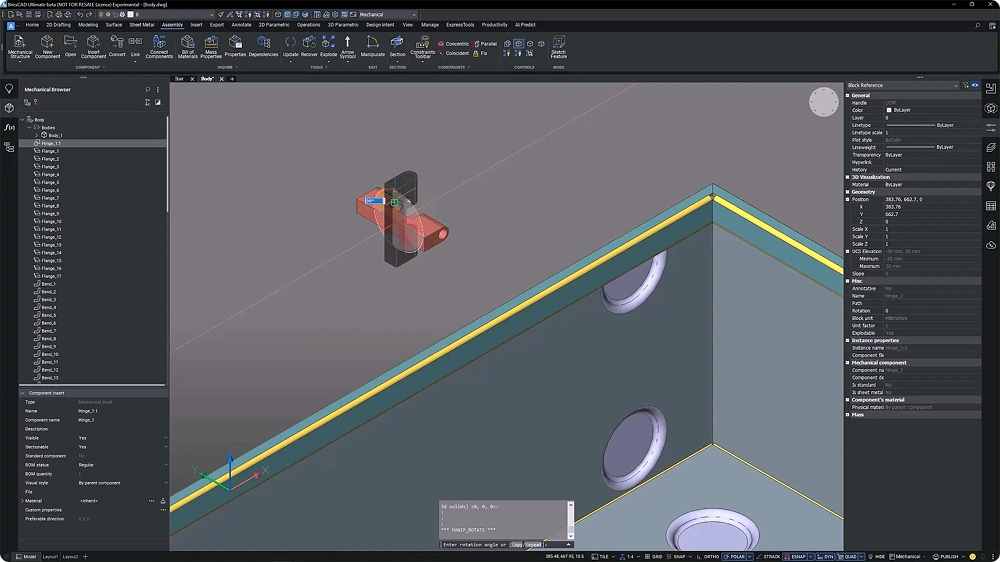Open the Constraints Toolbar

click(422, 47)
